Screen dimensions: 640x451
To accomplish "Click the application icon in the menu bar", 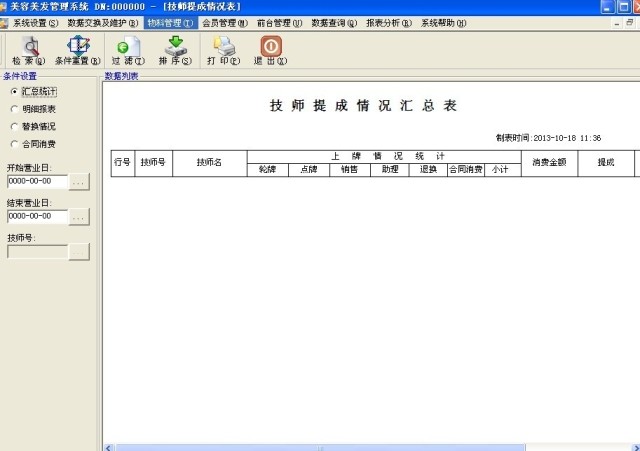I will [4, 23].
